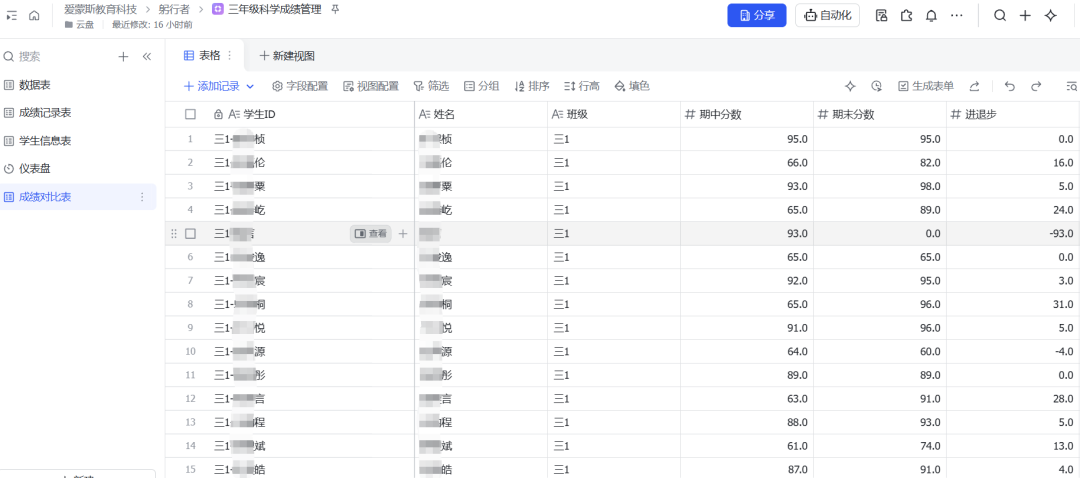The width and height of the screenshot is (1080, 478).
Task: Redo the last action
Action: pyautogui.click(x=1035, y=86)
